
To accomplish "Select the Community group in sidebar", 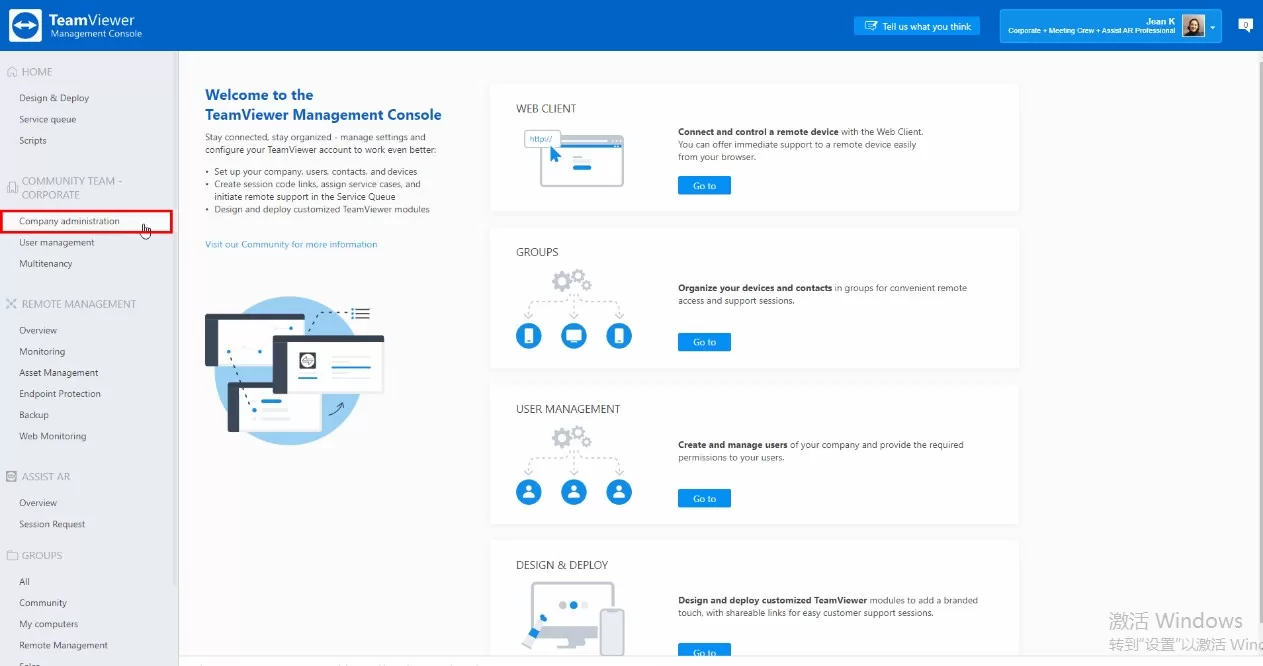I will point(43,603).
